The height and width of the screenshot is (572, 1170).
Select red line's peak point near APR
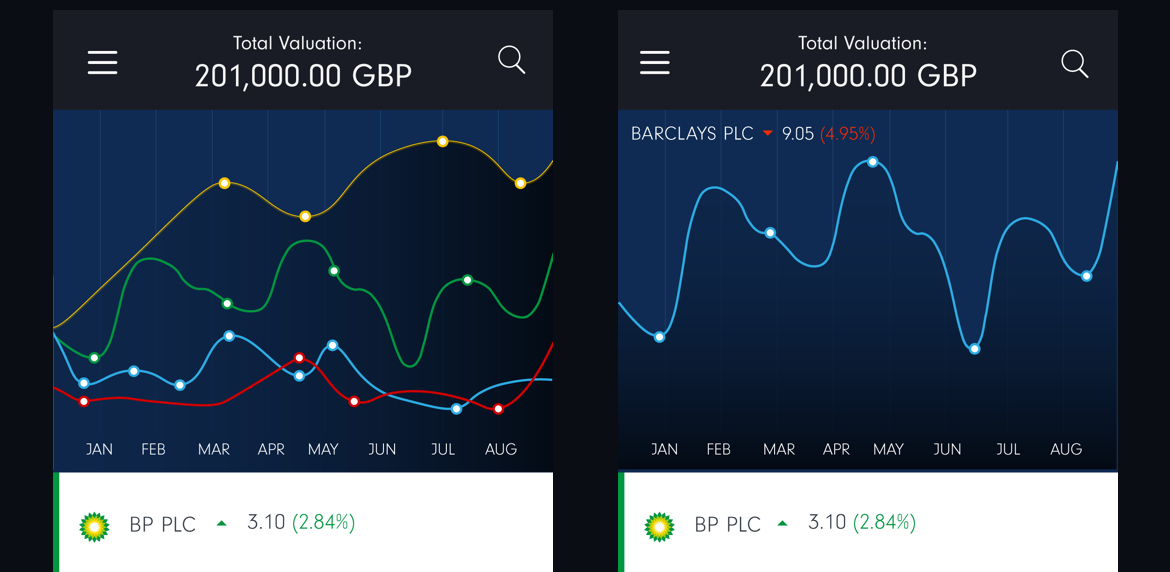tap(299, 358)
